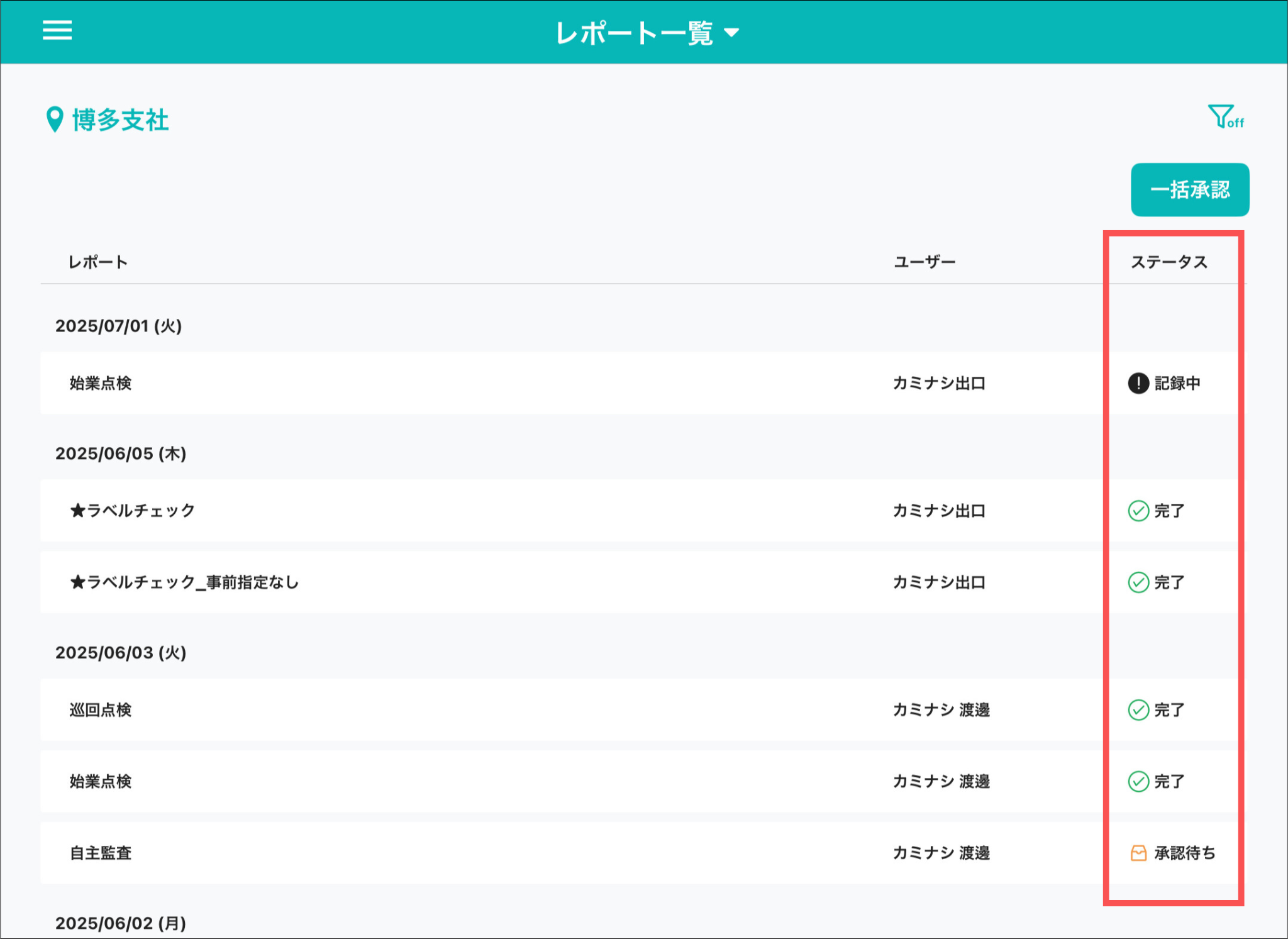Click the ユーザー column header
Viewport: 1288px width, 939px height.
[x=924, y=262]
